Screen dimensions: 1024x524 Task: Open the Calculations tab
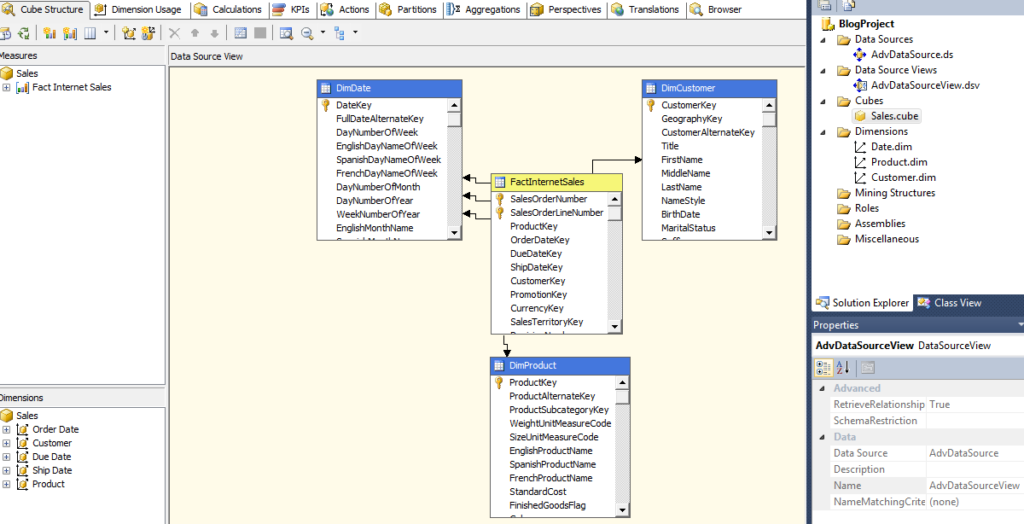229,9
